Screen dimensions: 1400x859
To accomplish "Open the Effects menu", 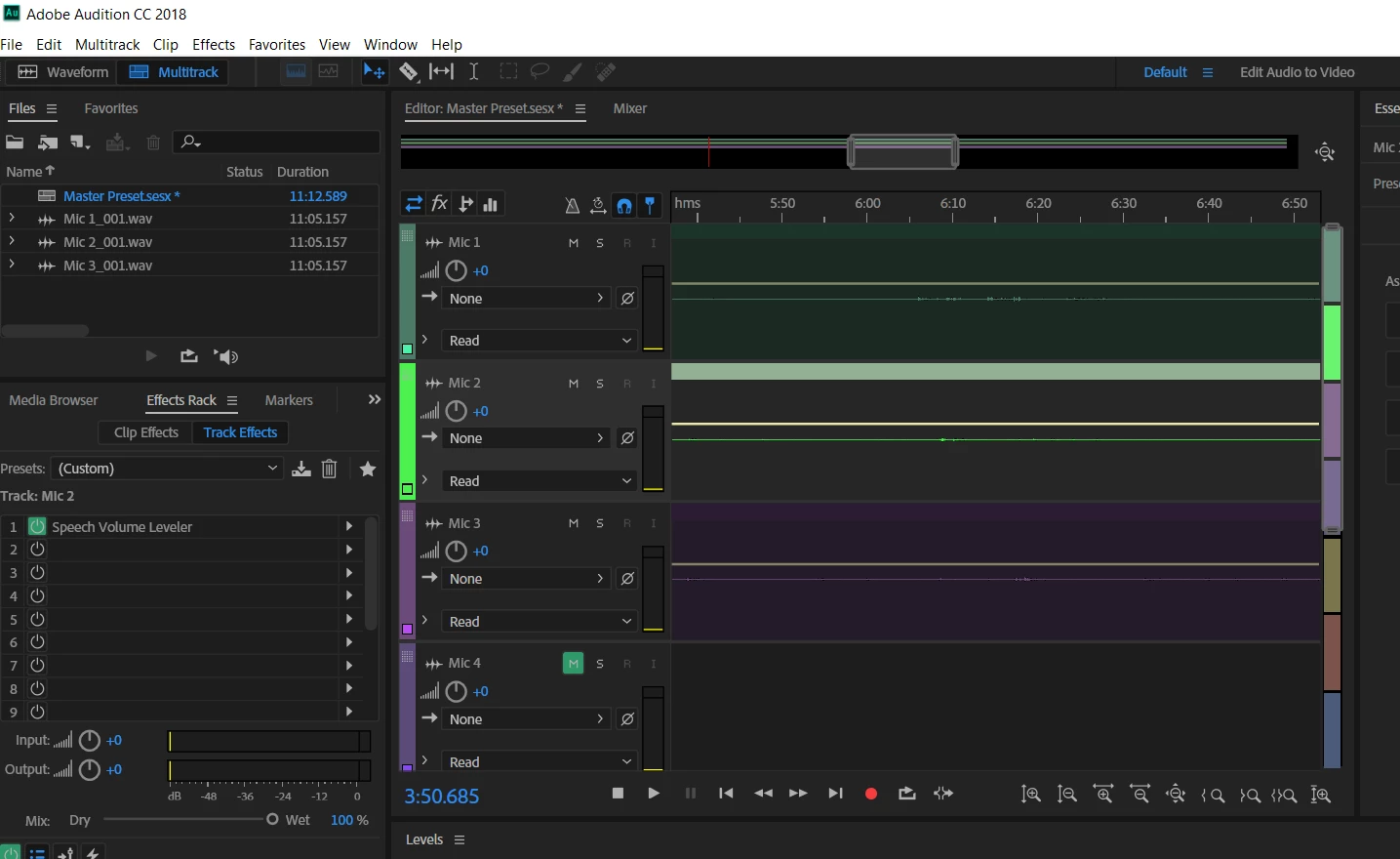I will point(214,45).
